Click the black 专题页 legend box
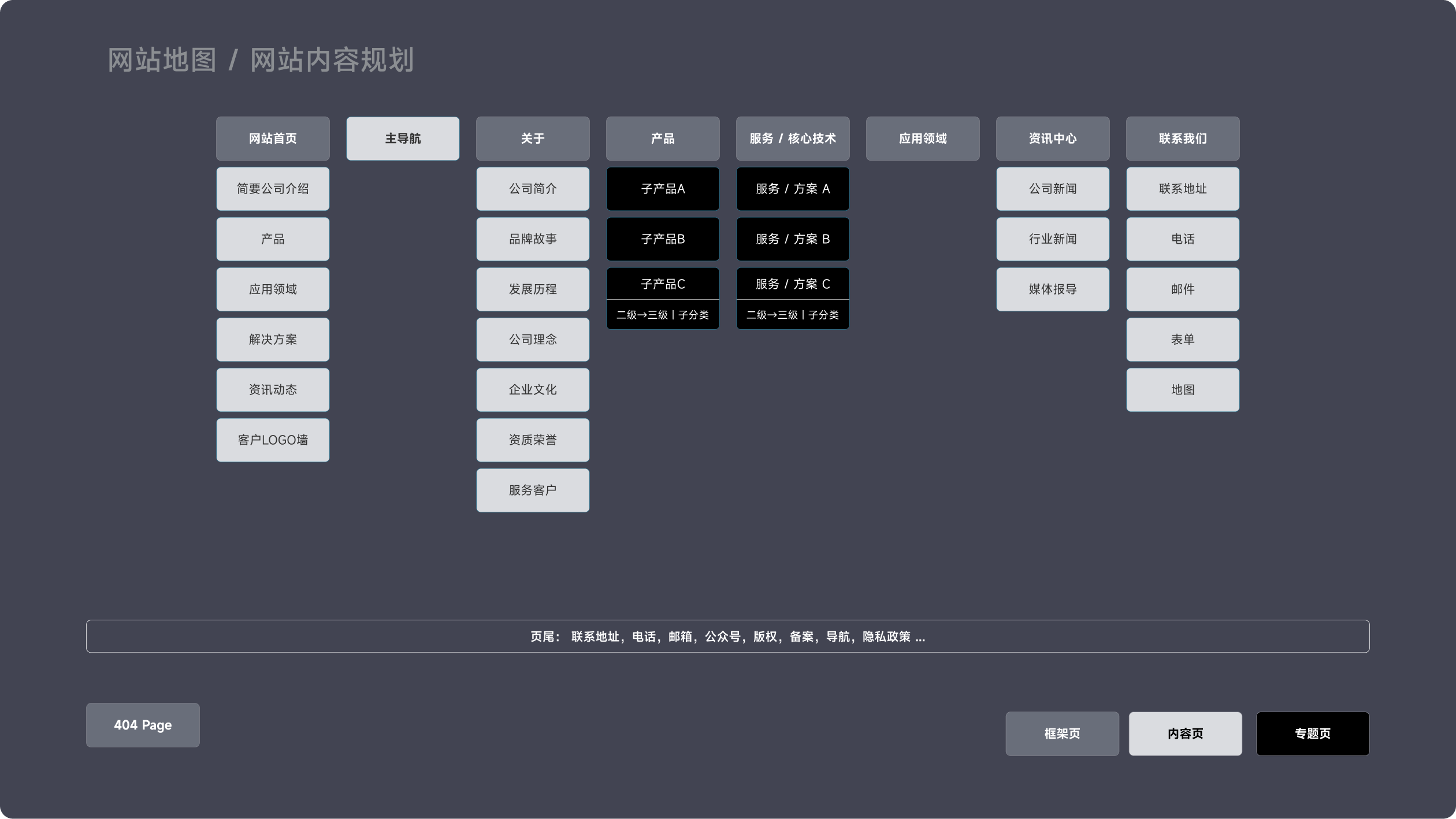This screenshot has width=1456, height=819. tap(1313, 734)
